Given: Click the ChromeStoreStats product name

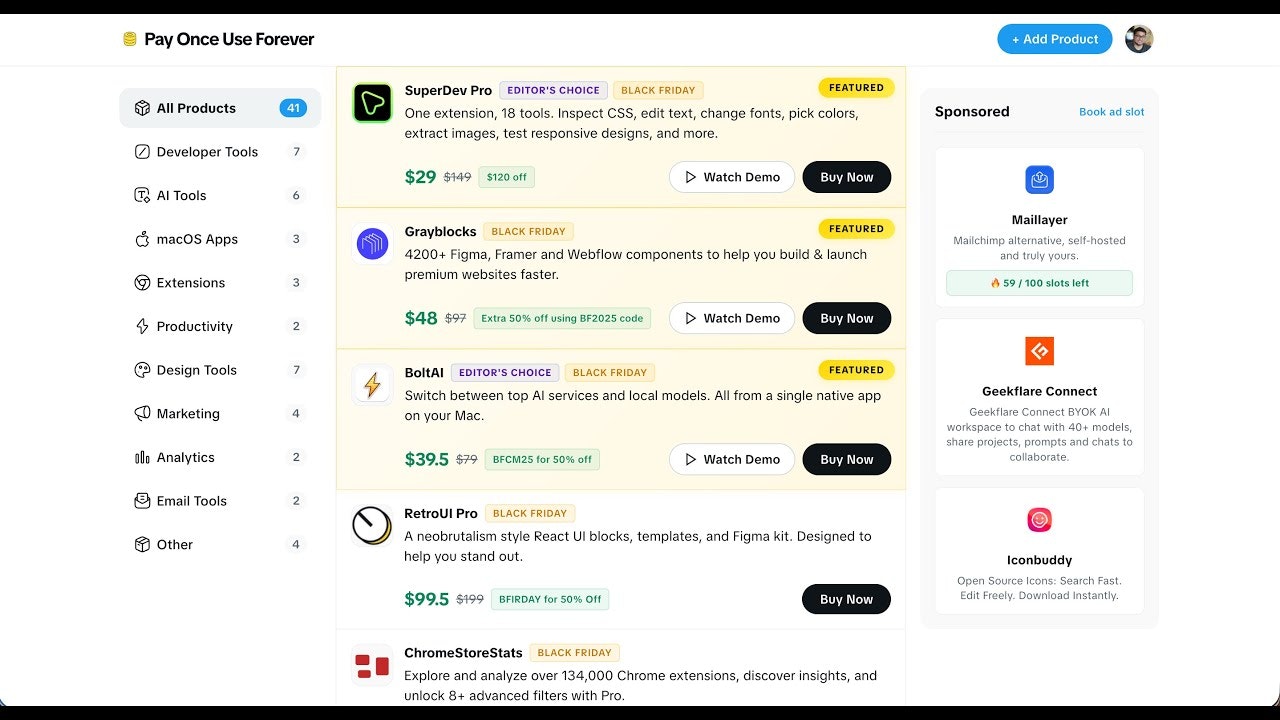Looking at the screenshot, I should coord(464,653).
